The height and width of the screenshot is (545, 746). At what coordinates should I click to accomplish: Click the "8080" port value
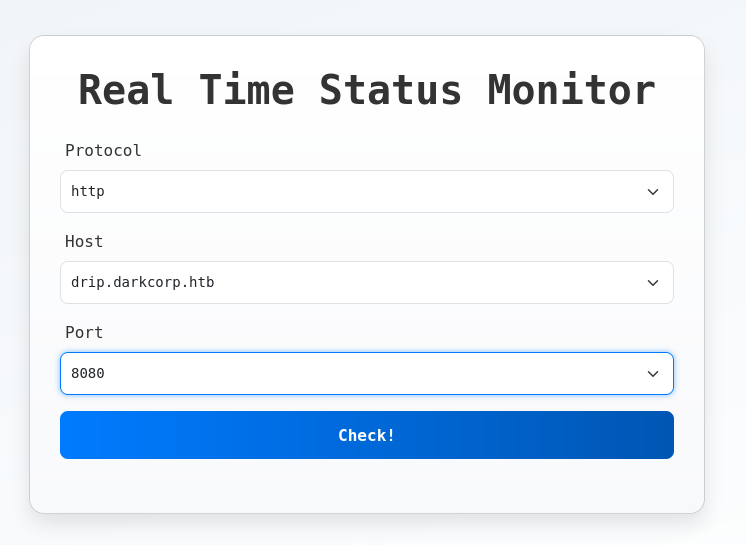[x=88, y=373]
